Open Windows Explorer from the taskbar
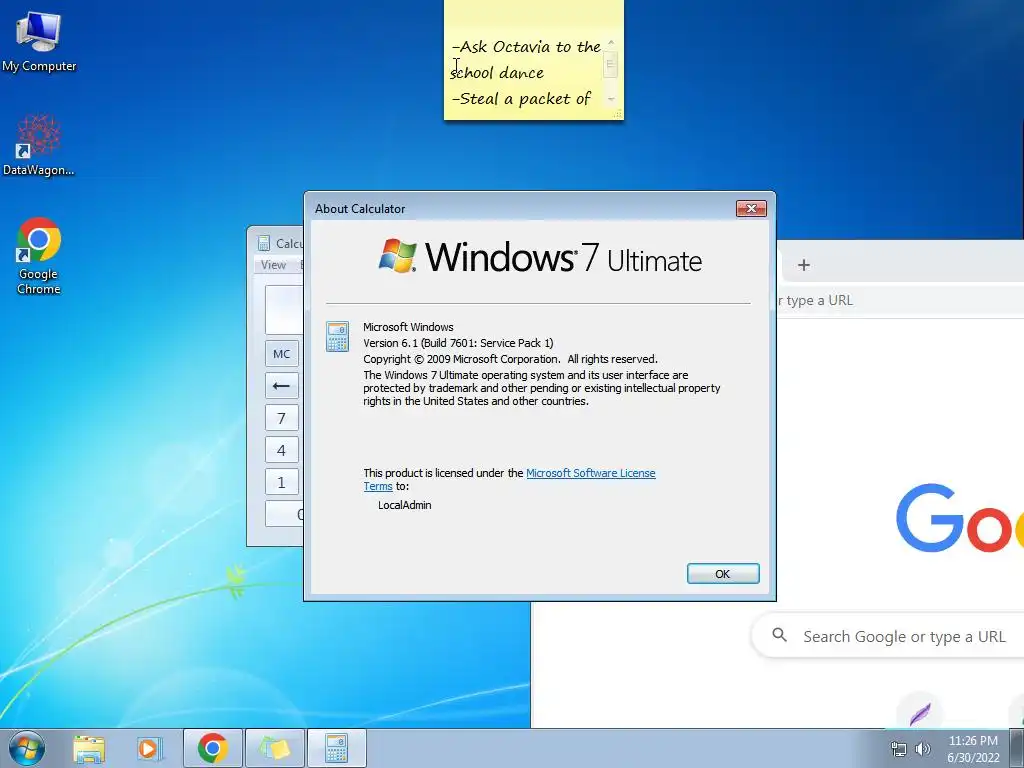 (x=89, y=748)
